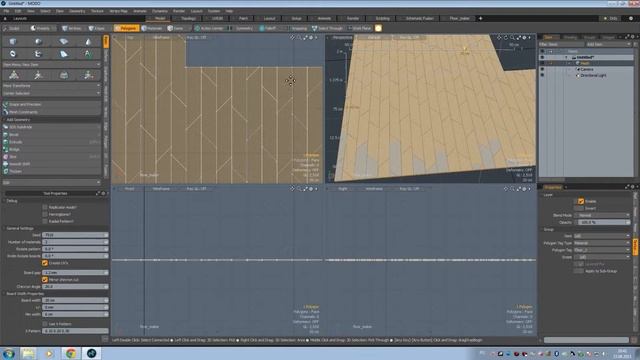The width and height of the screenshot is (640, 360).
Task: Switch to Items selection mode
Action: 176,28
